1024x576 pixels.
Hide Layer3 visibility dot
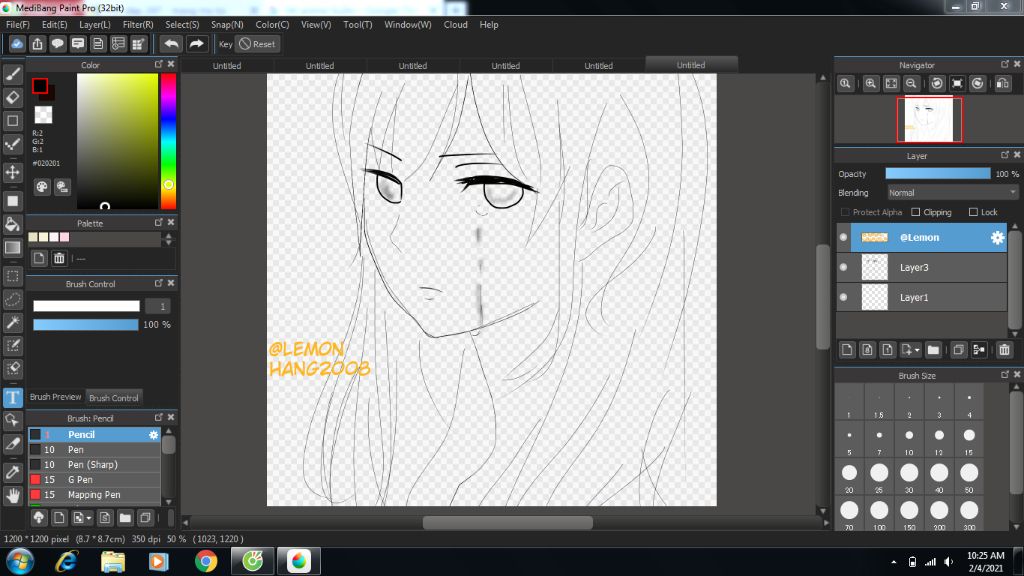[x=843, y=267]
